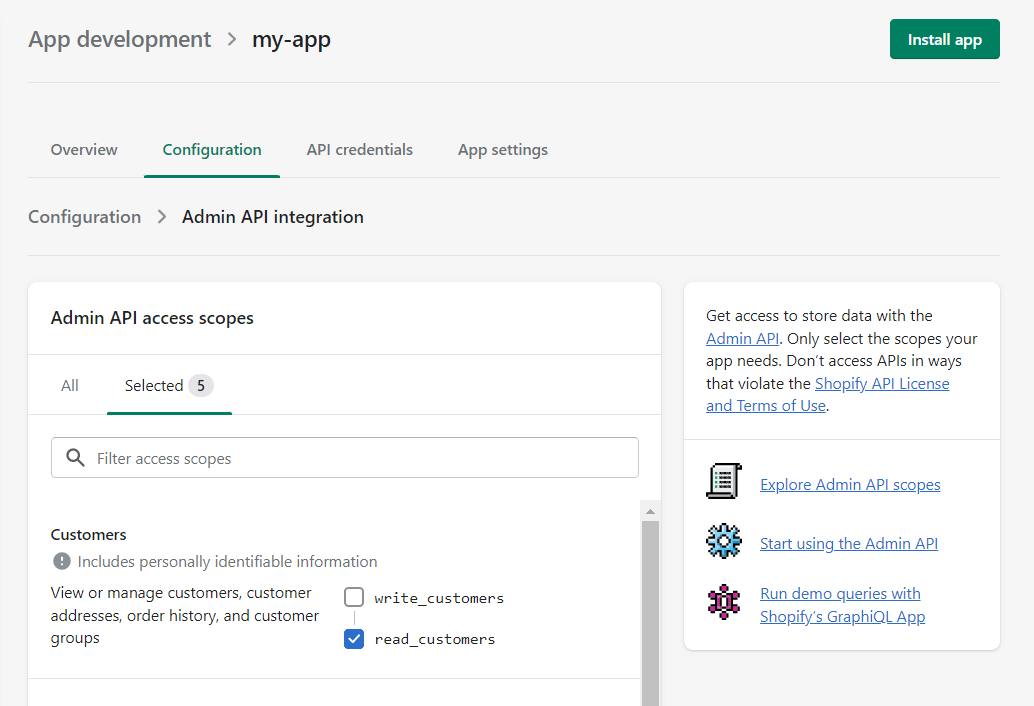Click the scroll document icon beside Explore scopes
Screen dimensions: 1034x706
coord(723,481)
